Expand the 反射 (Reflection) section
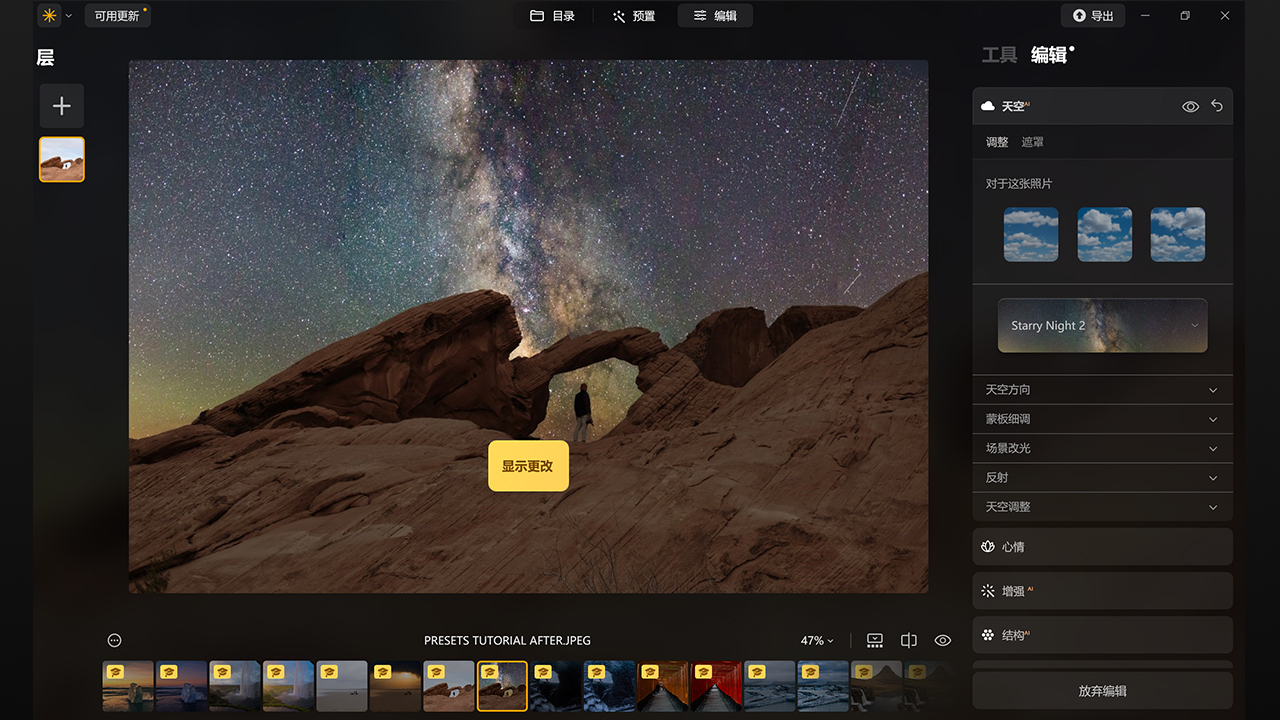Screen dimensions: 1280x720 click(1102, 477)
